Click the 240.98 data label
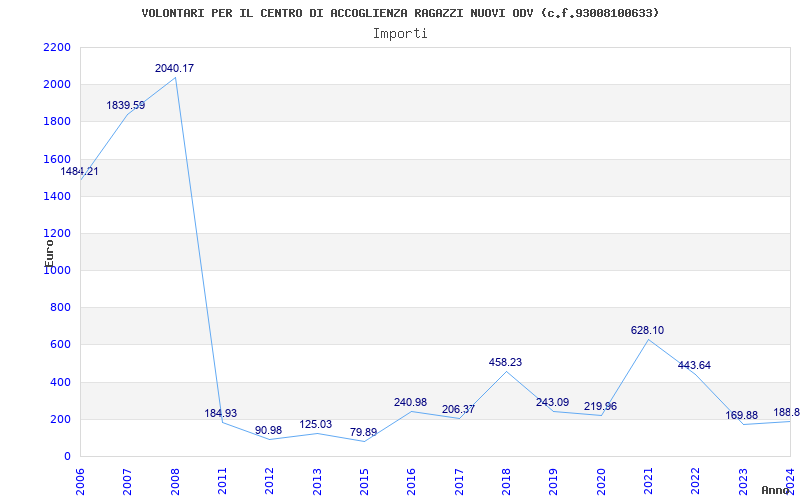800x500 pixels. 410,403
